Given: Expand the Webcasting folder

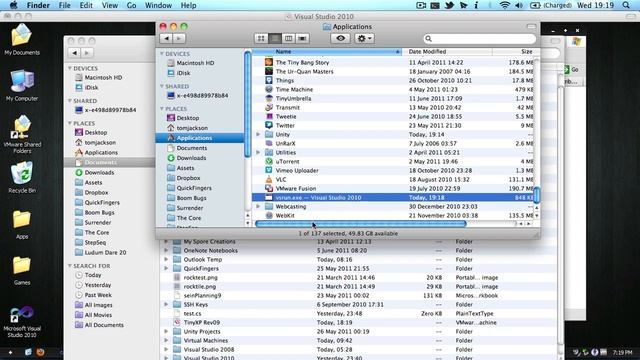Looking at the screenshot, I should [258, 206].
